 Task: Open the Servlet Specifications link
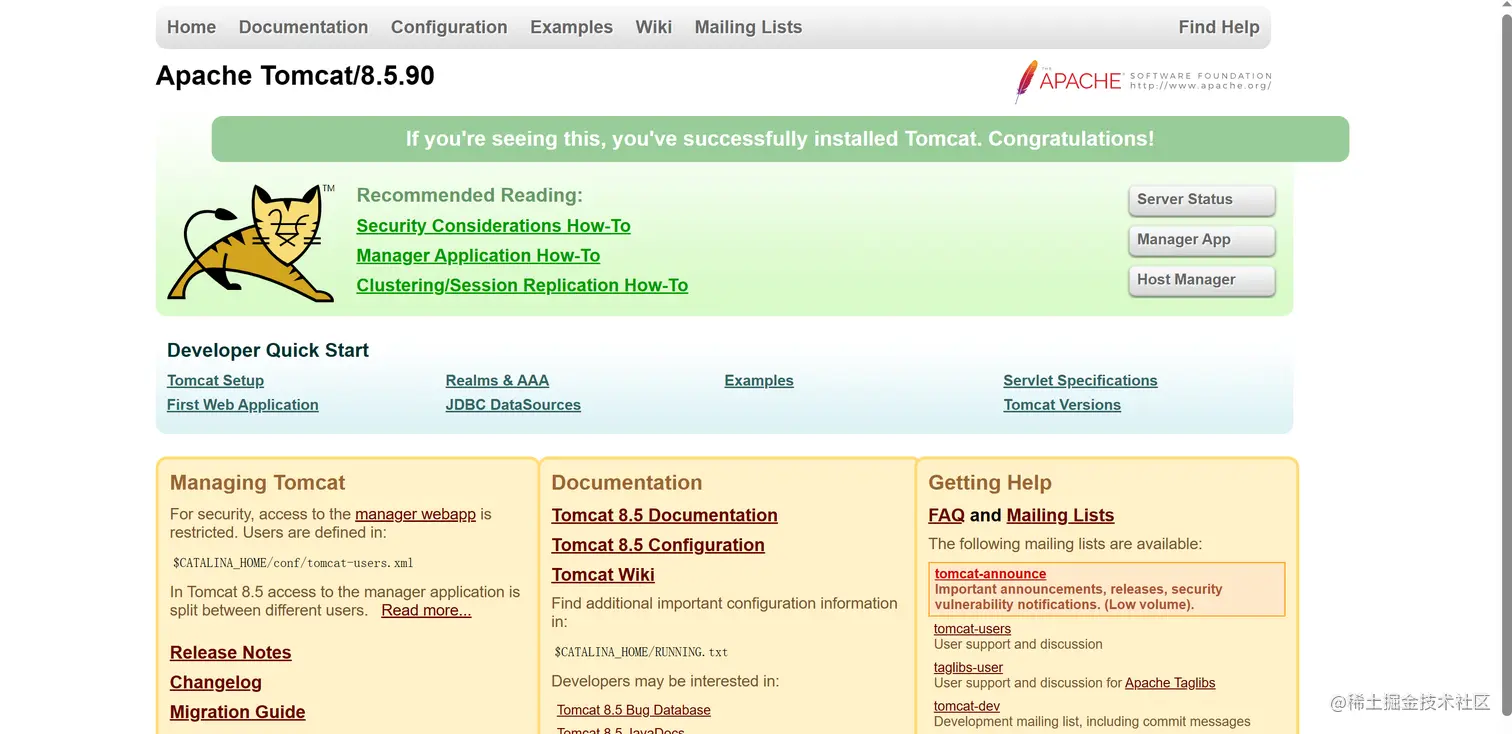pyautogui.click(x=1080, y=381)
